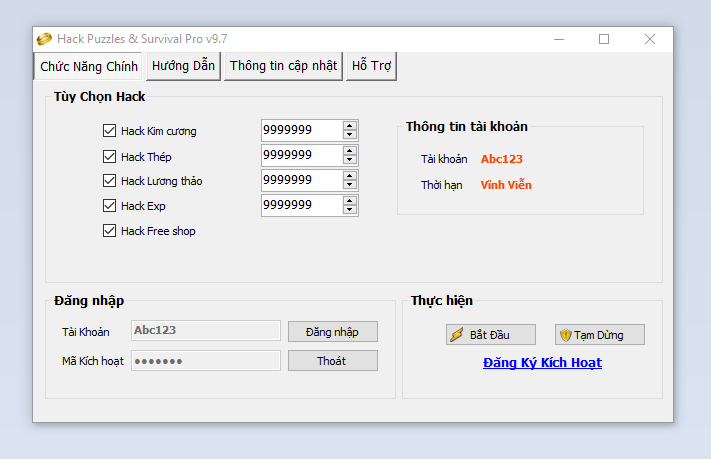
Task: Decrease the Hack Thép value with down arrow
Action: 349,160
